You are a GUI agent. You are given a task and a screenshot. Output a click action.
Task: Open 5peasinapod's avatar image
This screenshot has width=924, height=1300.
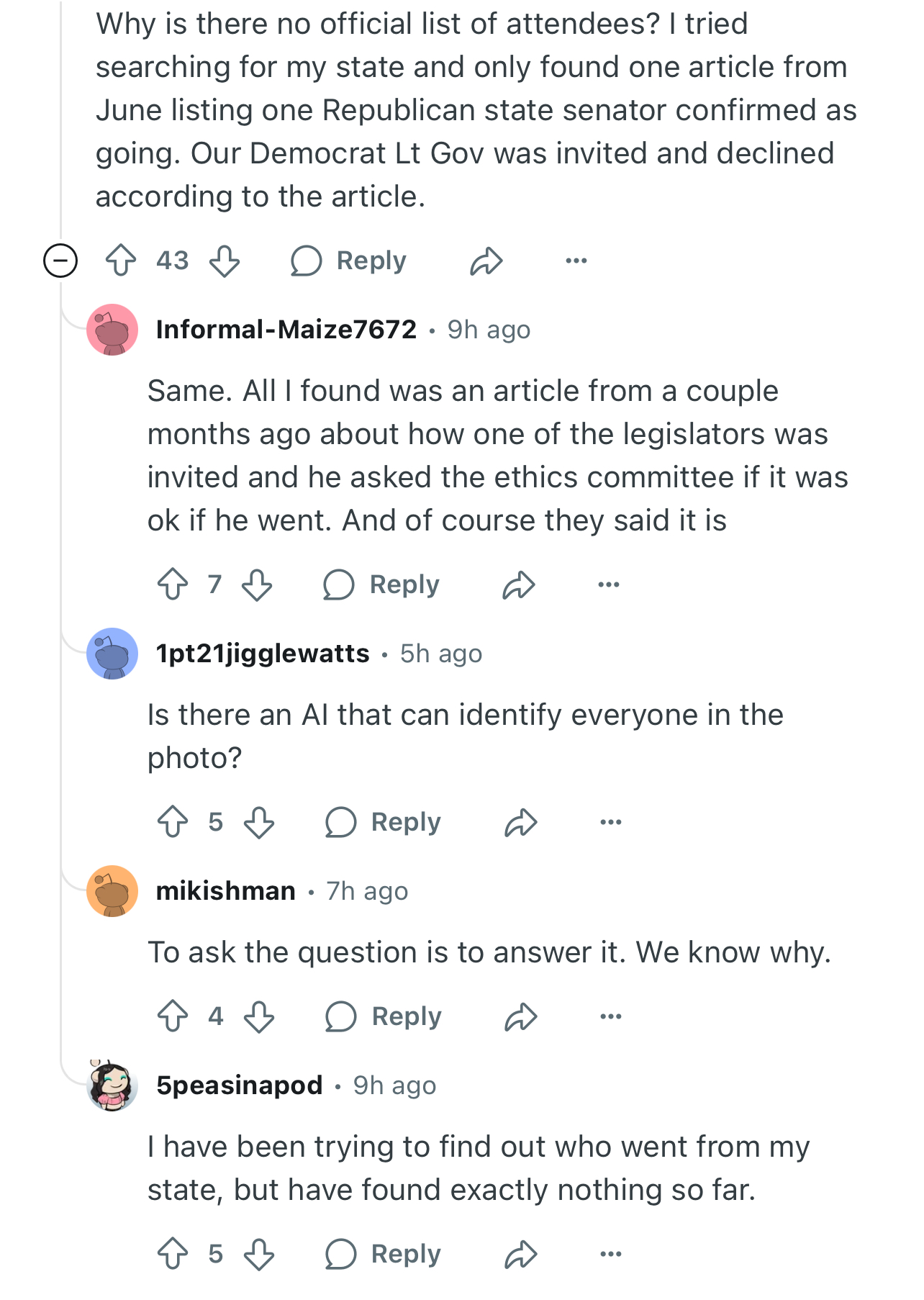pos(112,1085)
